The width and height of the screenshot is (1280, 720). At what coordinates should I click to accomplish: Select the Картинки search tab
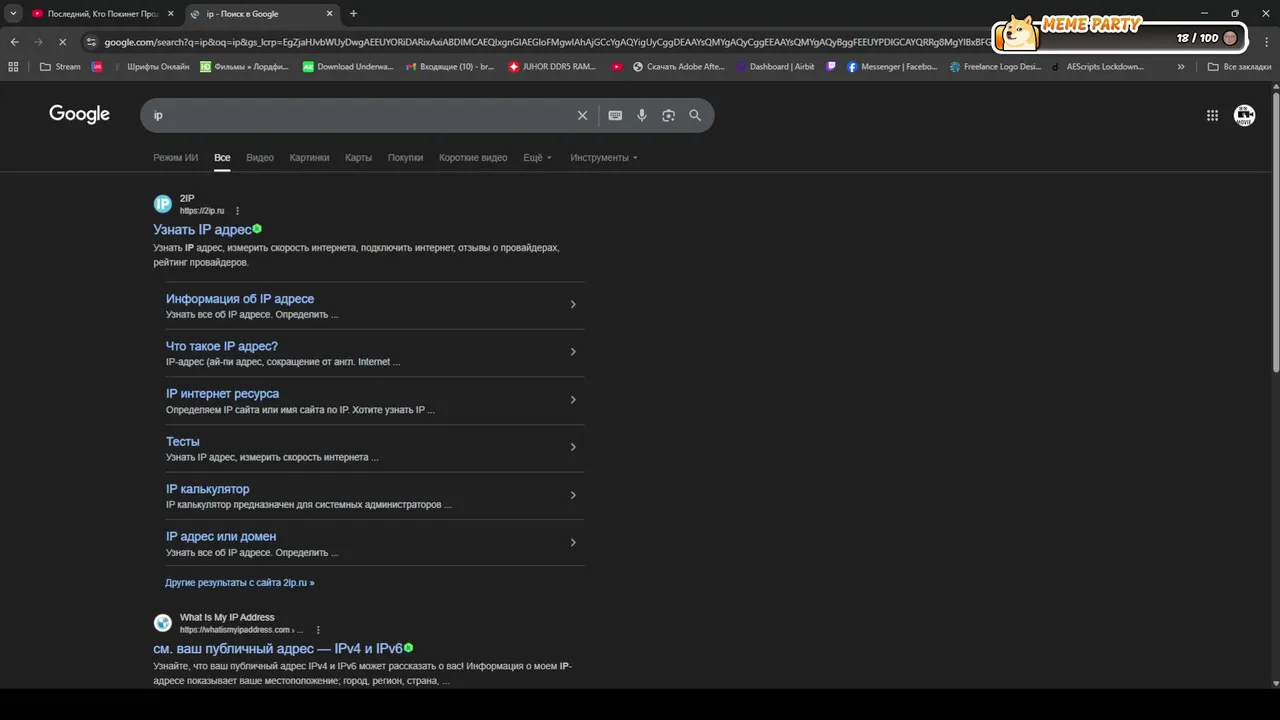tap(309, 157)
